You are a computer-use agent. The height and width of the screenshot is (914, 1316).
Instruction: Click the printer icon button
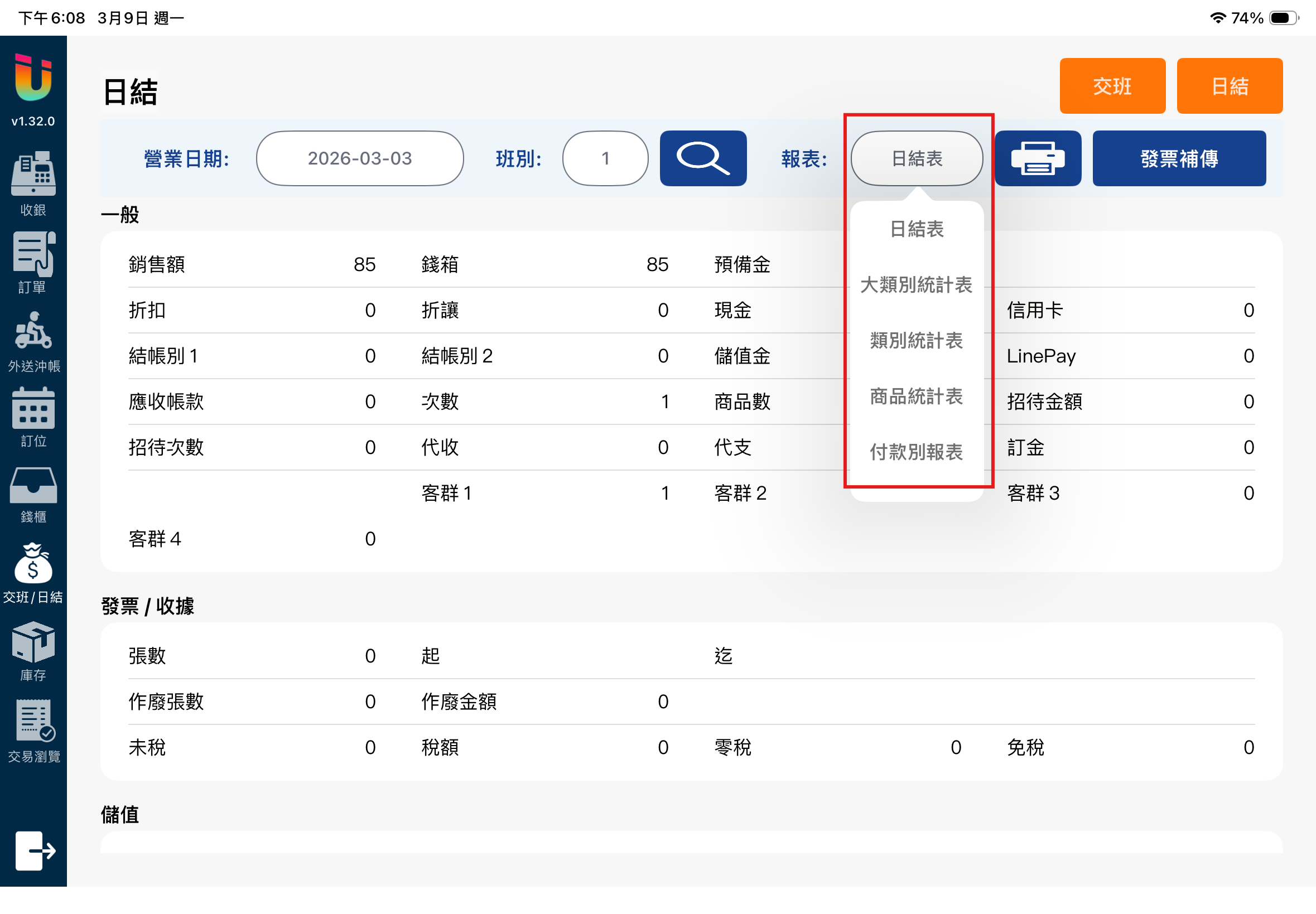(1038, 158)
